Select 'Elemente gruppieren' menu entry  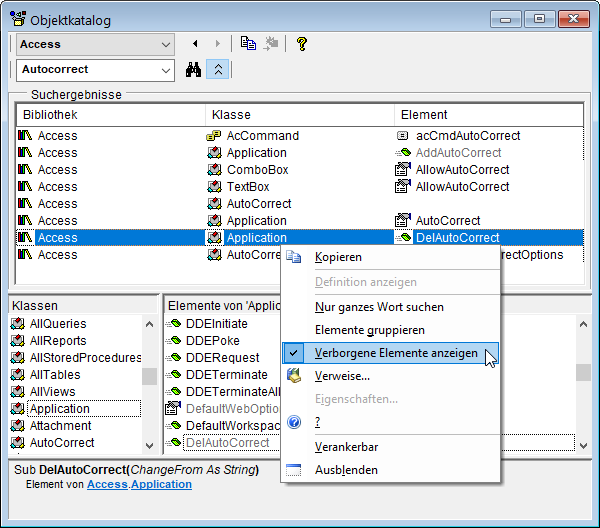coord(369,330)
